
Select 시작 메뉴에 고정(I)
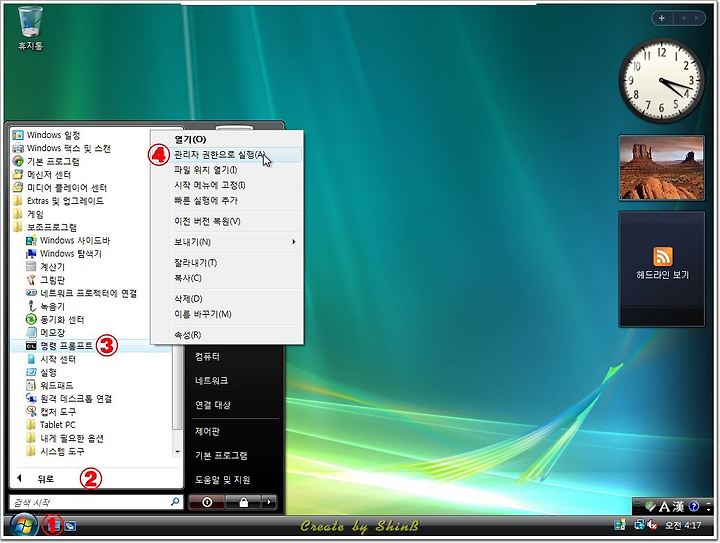tap(227, 185)
